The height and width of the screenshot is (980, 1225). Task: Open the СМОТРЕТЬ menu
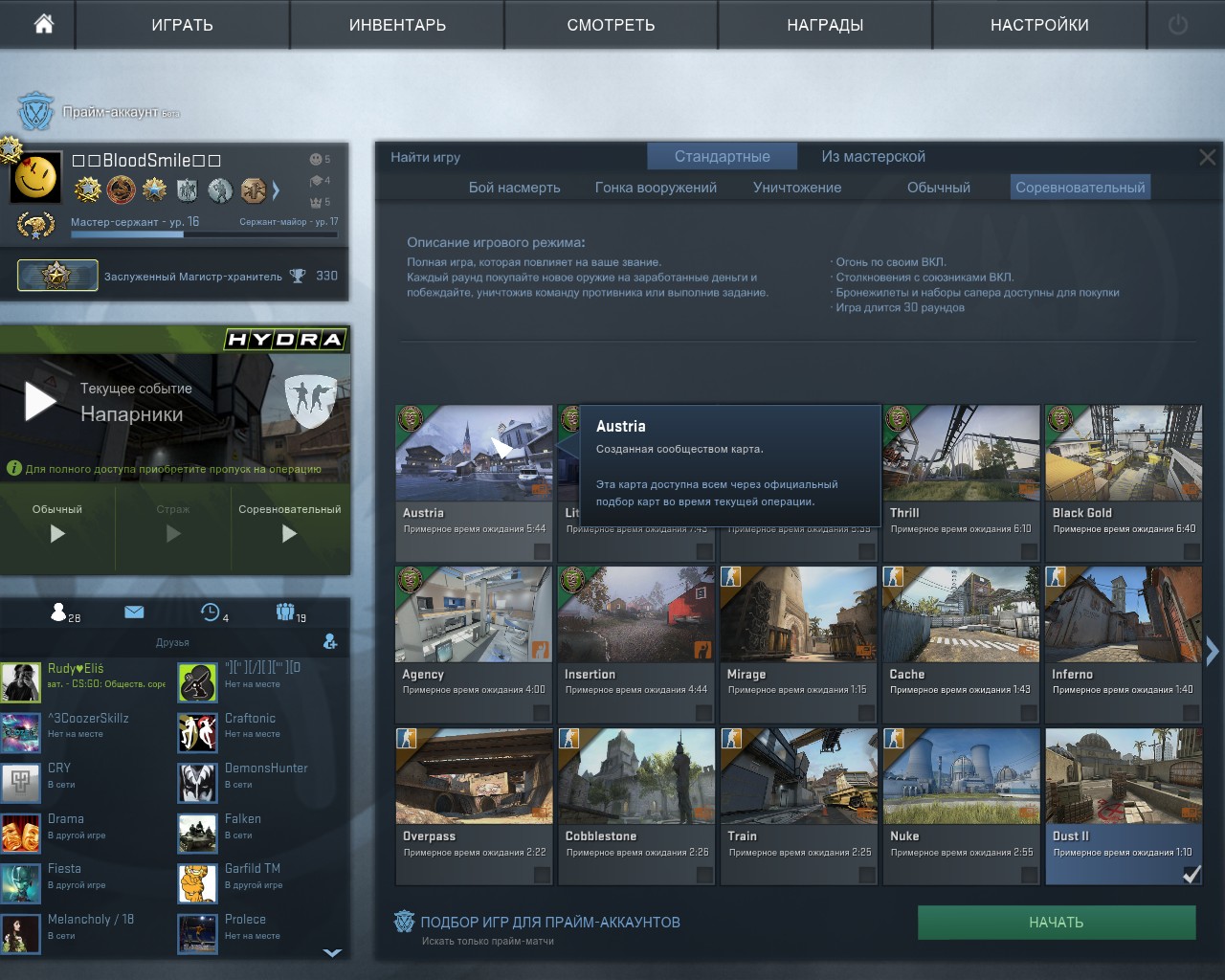(x=611, y=25)
